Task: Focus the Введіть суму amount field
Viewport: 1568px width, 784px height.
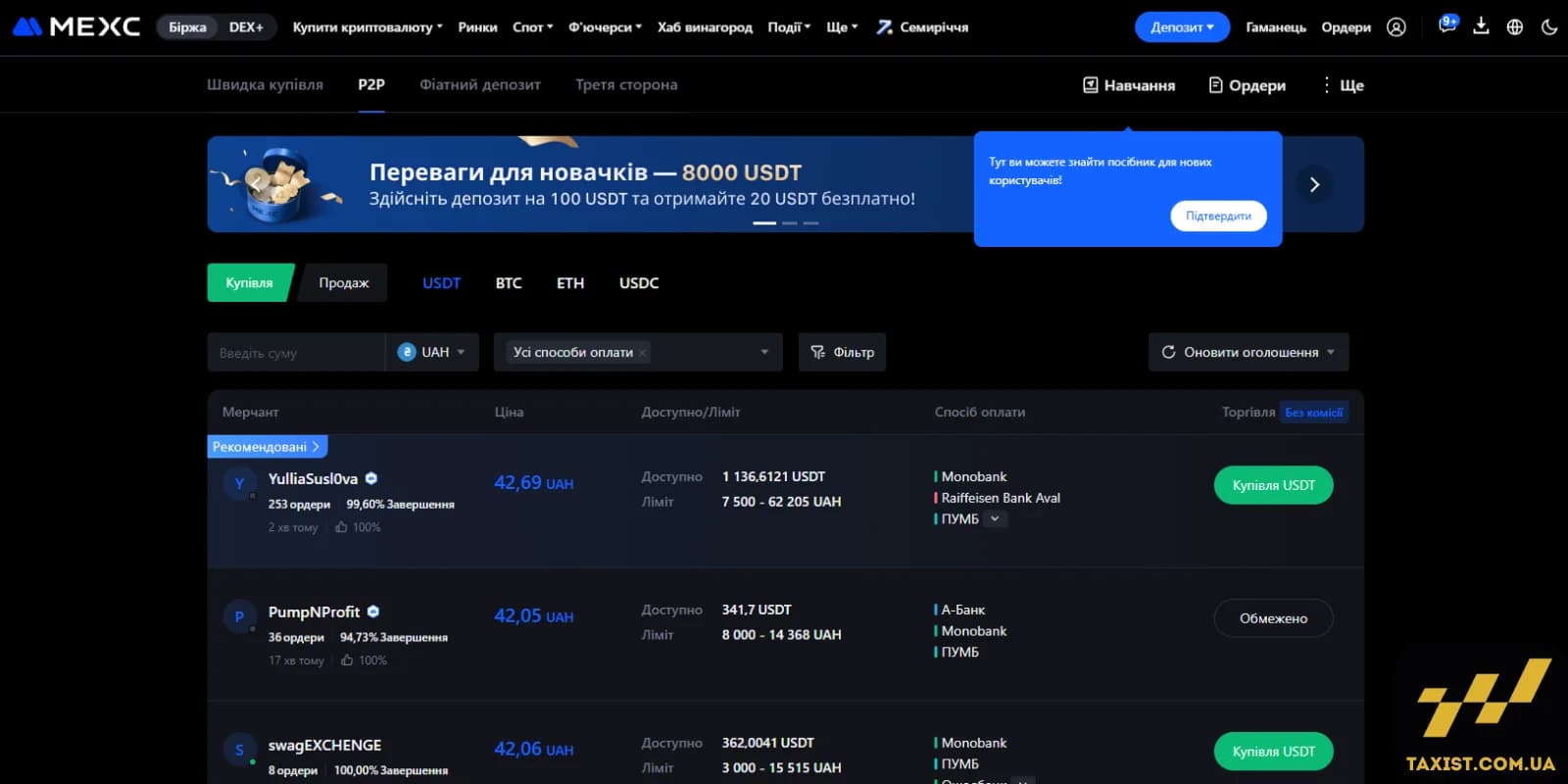Action: coord(296,352)
